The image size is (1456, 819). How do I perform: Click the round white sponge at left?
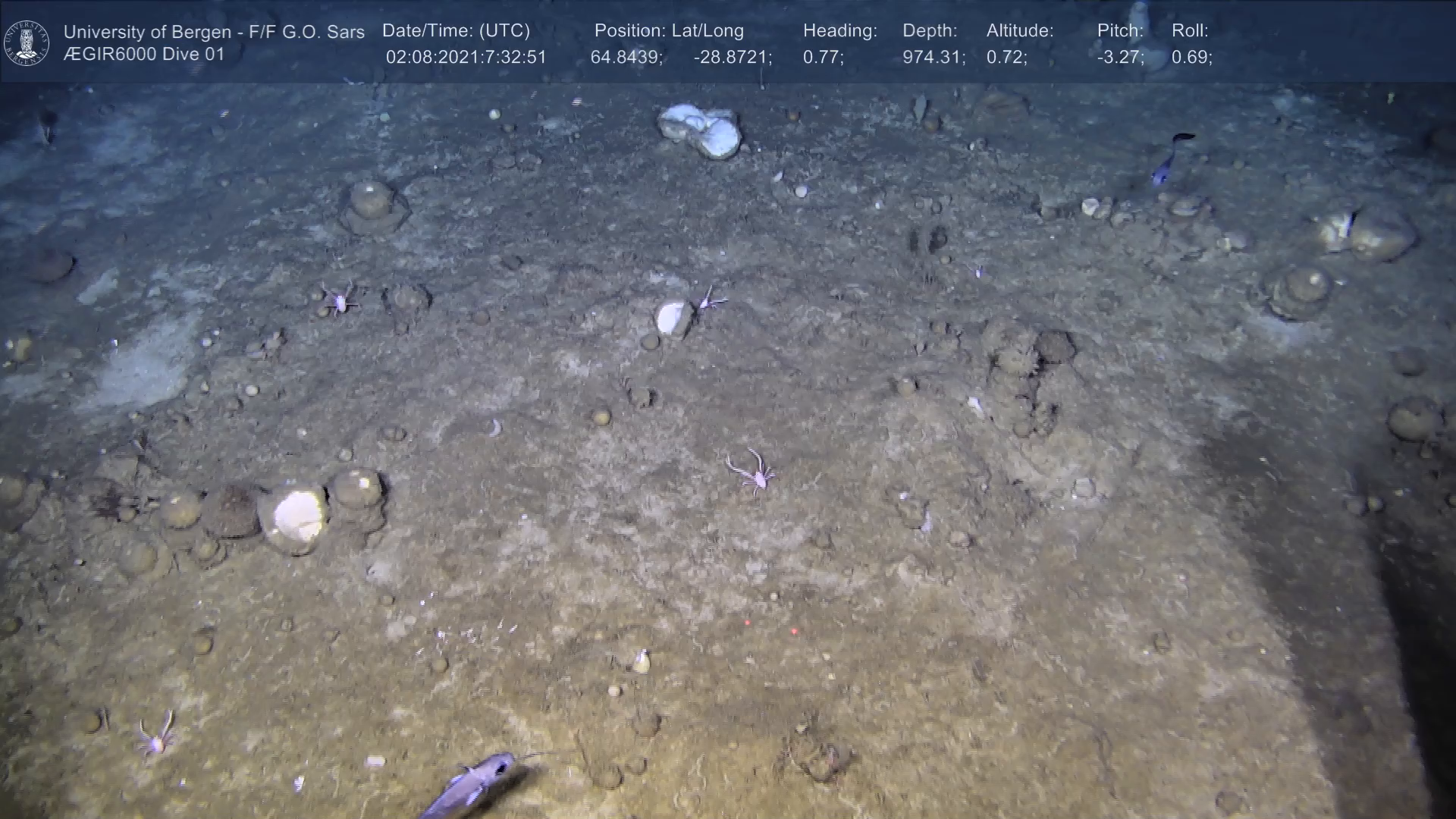[x=297, y=516]
